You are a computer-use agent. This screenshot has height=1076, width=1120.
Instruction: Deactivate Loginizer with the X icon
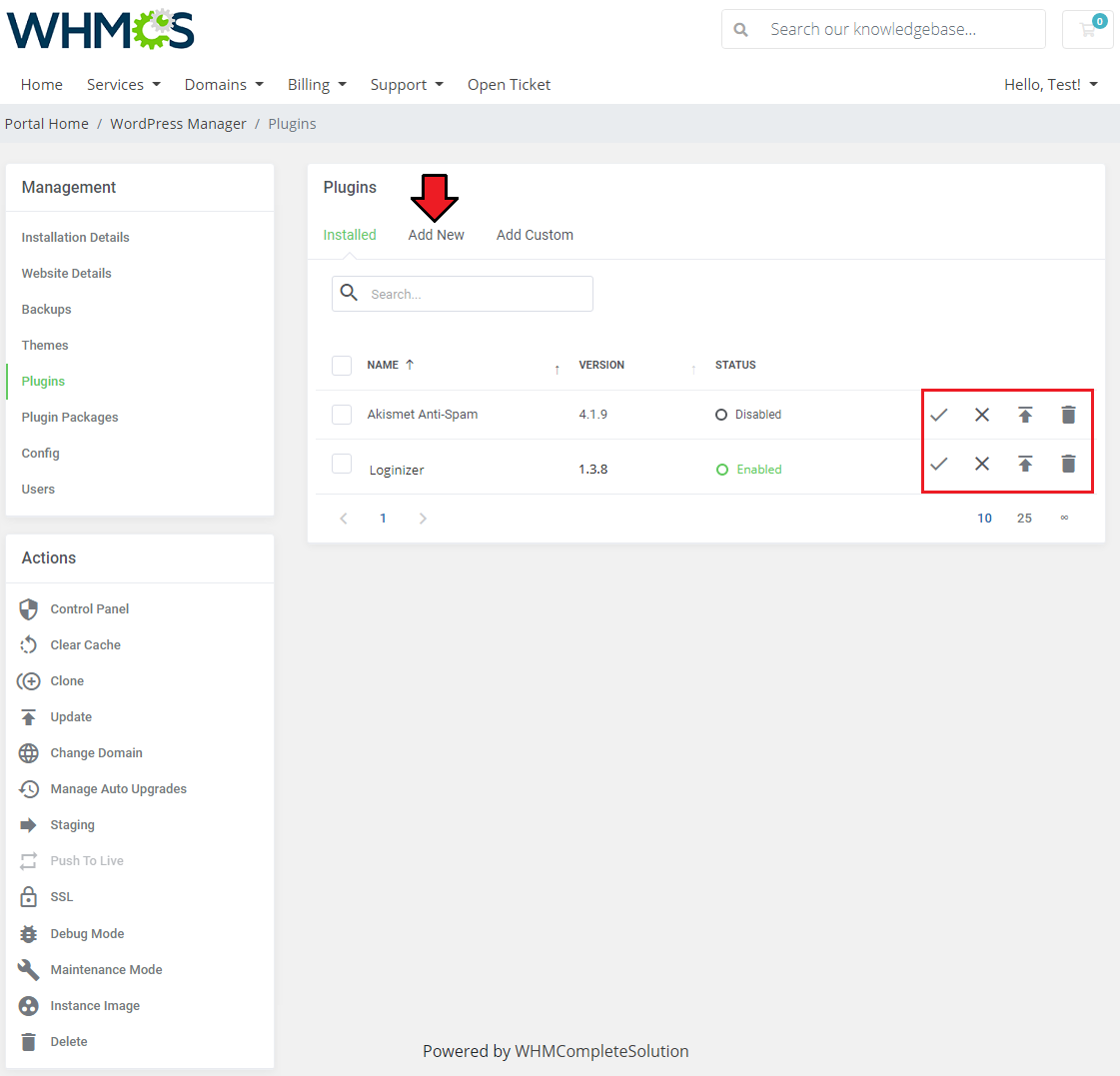[x=982, y=464]
